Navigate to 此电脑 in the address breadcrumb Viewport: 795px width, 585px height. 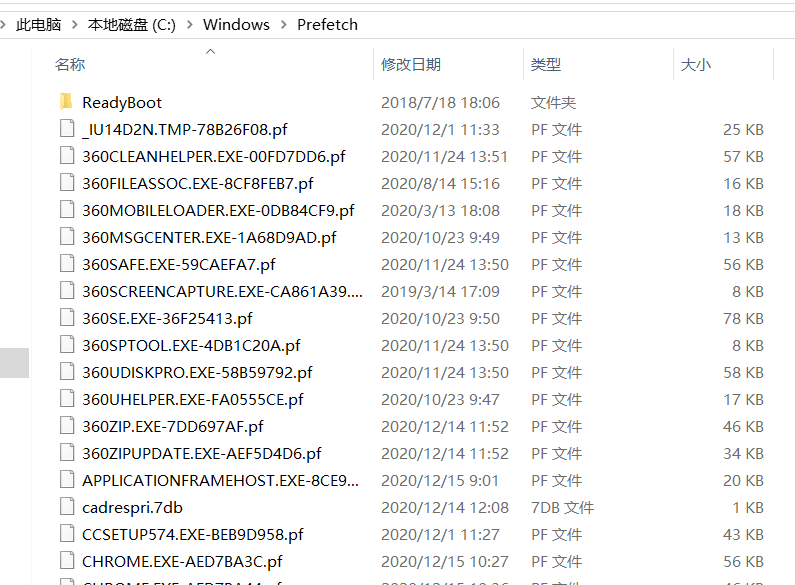coord(39,24)
